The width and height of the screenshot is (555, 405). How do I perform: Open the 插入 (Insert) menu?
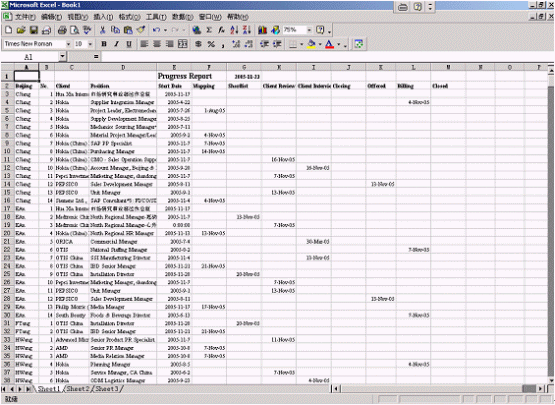pos(103,17)
